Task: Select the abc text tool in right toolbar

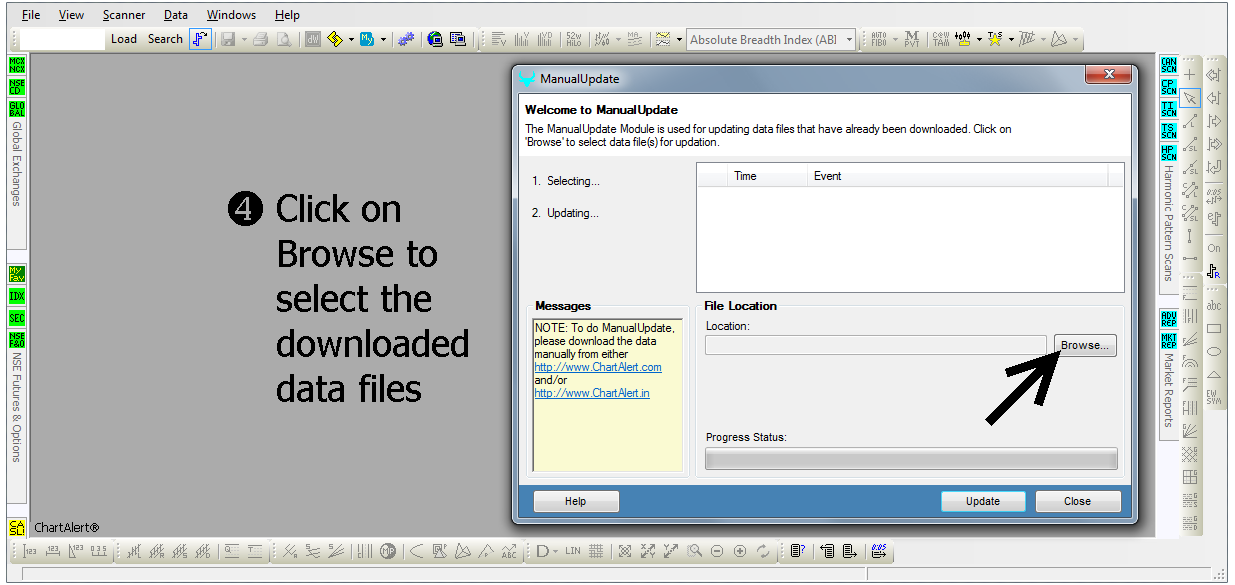Action: (x=1214, y=305)
